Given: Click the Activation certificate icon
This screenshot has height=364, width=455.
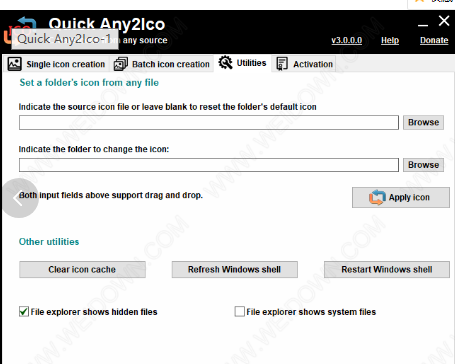Looking at the screenshot, I should (x=282, y=64).
